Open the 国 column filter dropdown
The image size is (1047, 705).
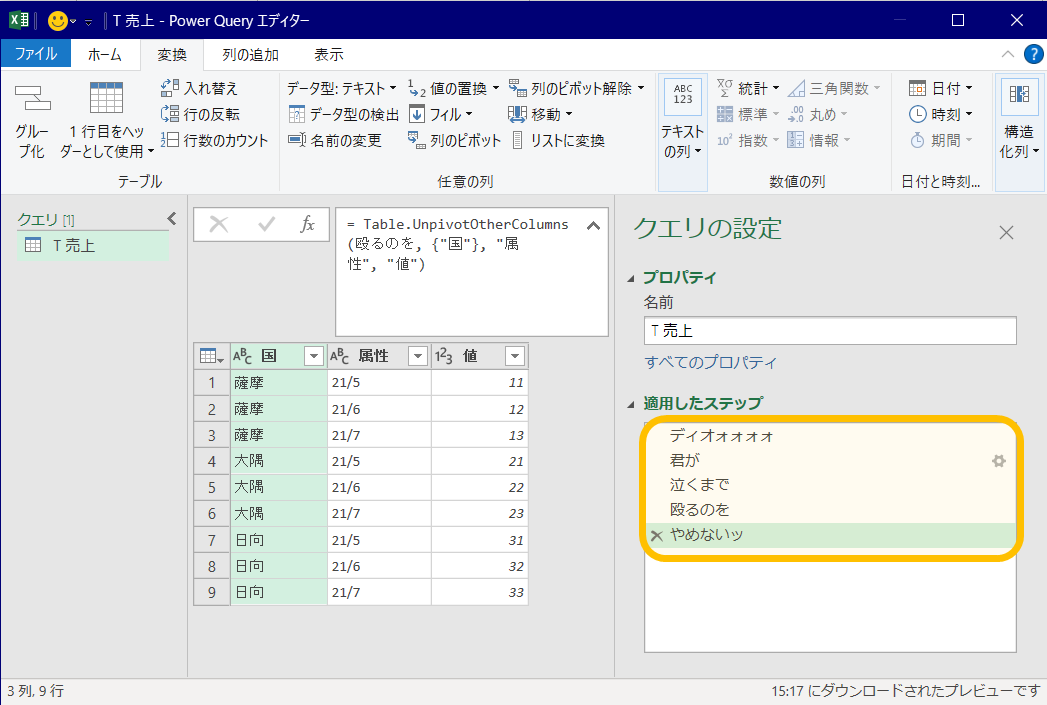coord(314,355)
